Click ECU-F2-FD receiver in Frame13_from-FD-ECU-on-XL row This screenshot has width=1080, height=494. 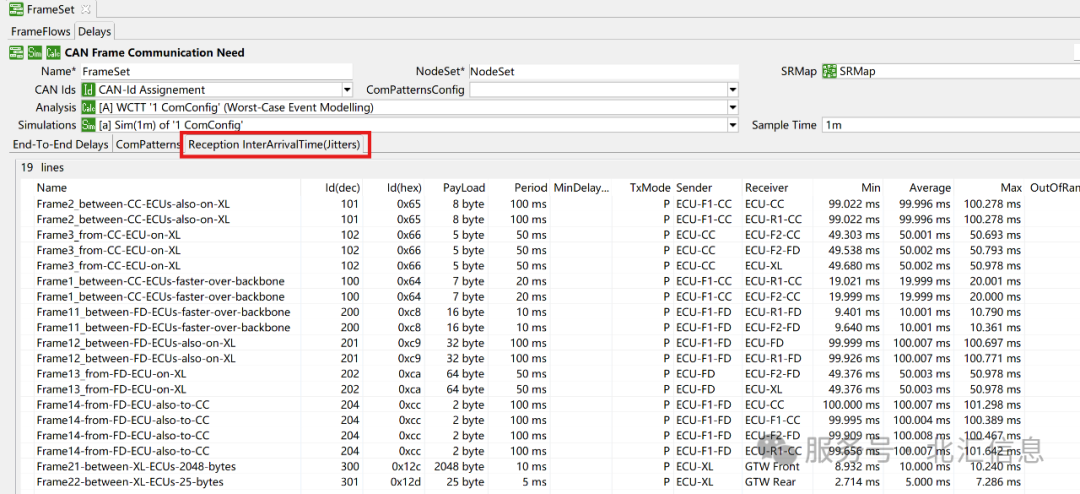(772, 373)
